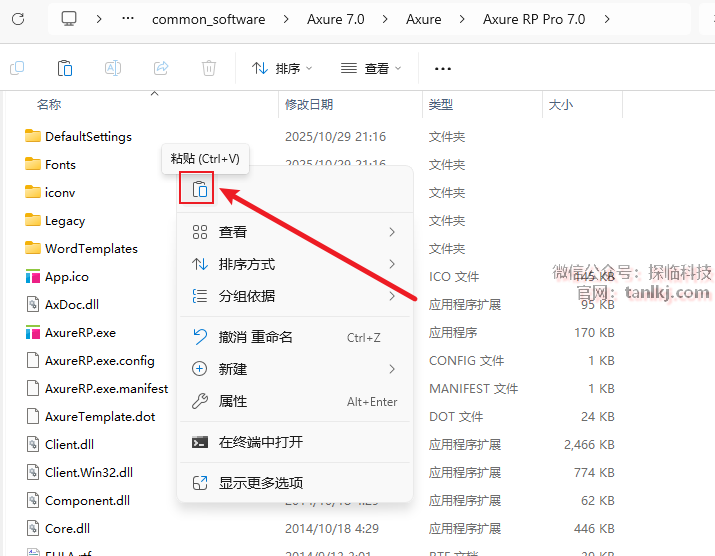The width and height of the screenshot is (715, 556).
Task: Open the toolbar see-more ellipsis menu
Action: tap(443, 69)
